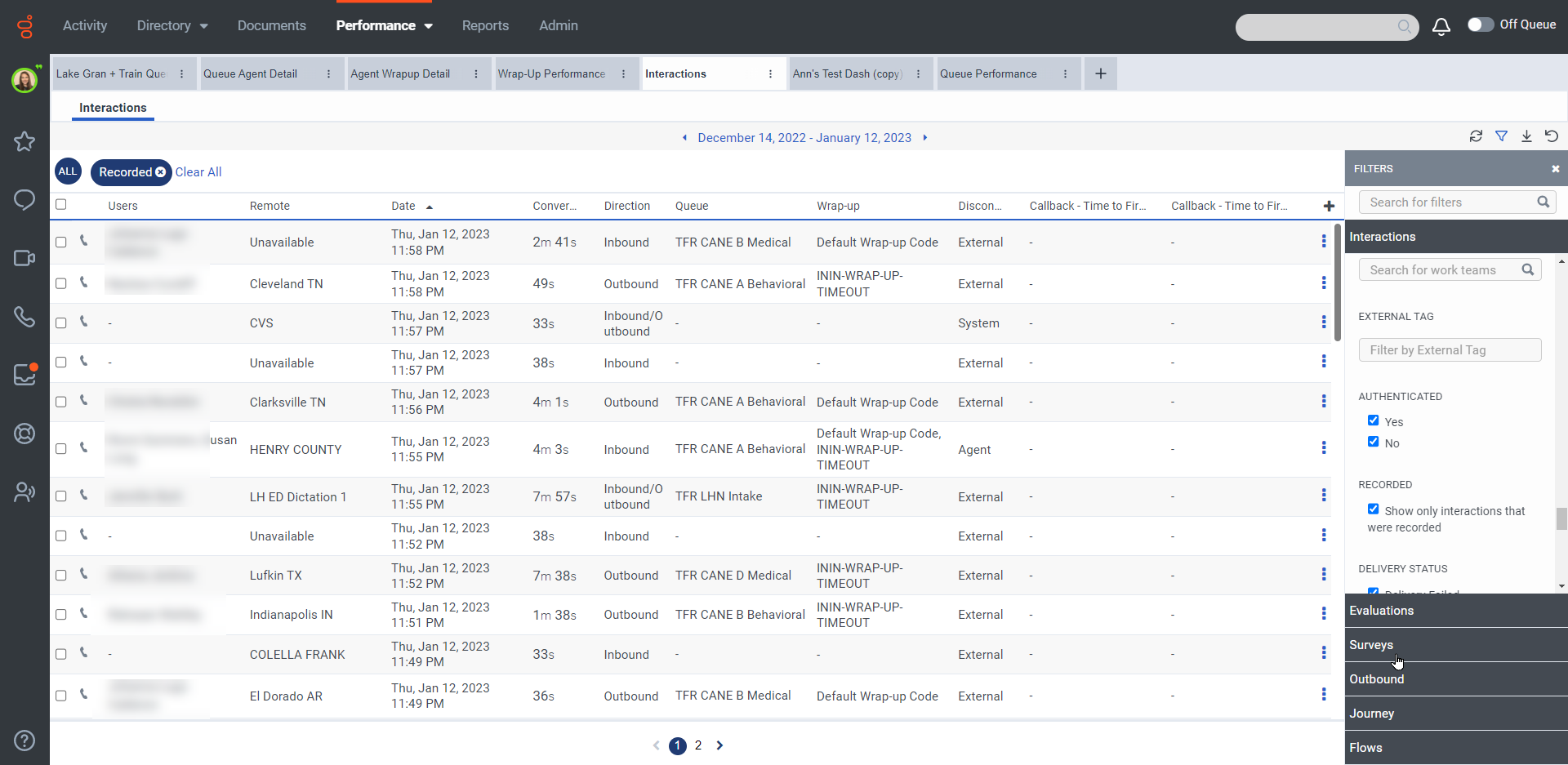Refresh the interactions view

pos(1476,136)
